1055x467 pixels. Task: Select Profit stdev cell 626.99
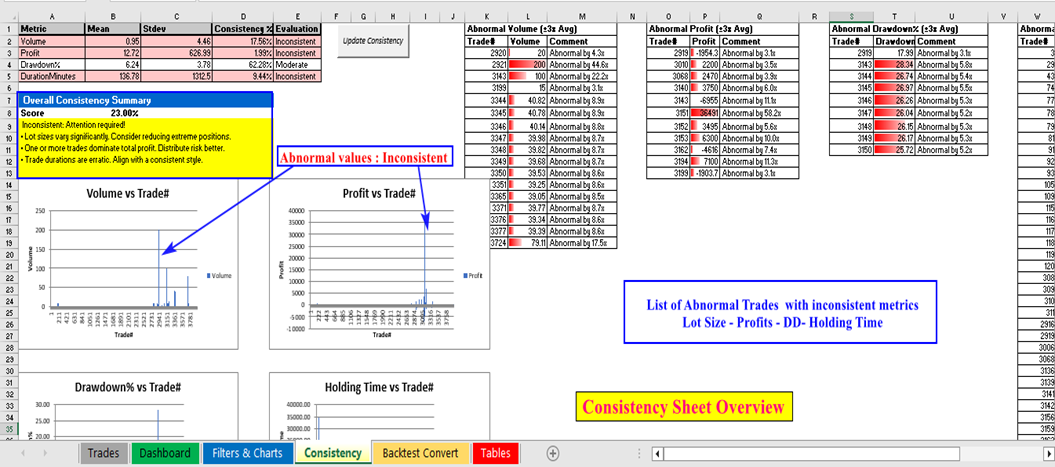176,52
